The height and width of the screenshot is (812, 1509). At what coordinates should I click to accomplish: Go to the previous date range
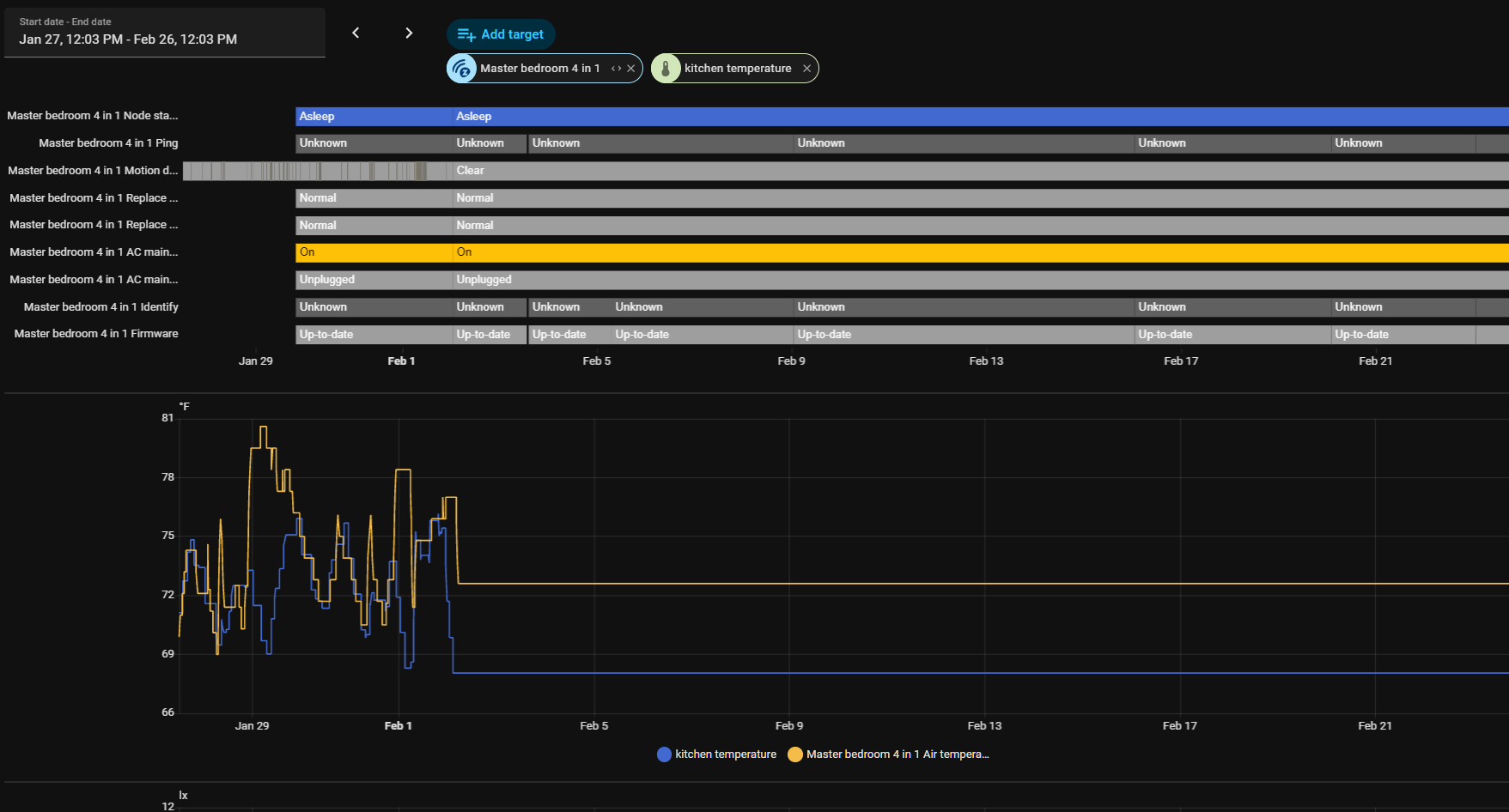(x=356, y=33)
